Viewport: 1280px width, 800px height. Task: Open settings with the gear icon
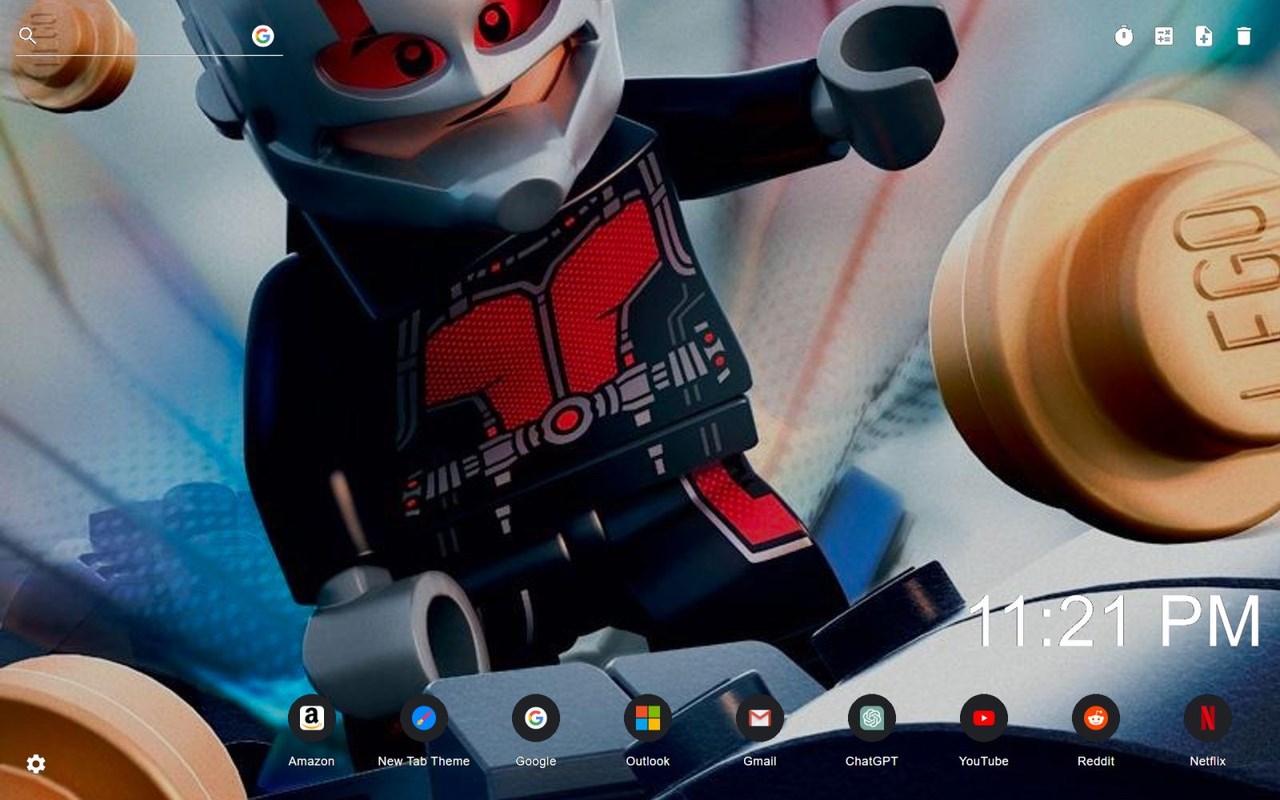36,764
